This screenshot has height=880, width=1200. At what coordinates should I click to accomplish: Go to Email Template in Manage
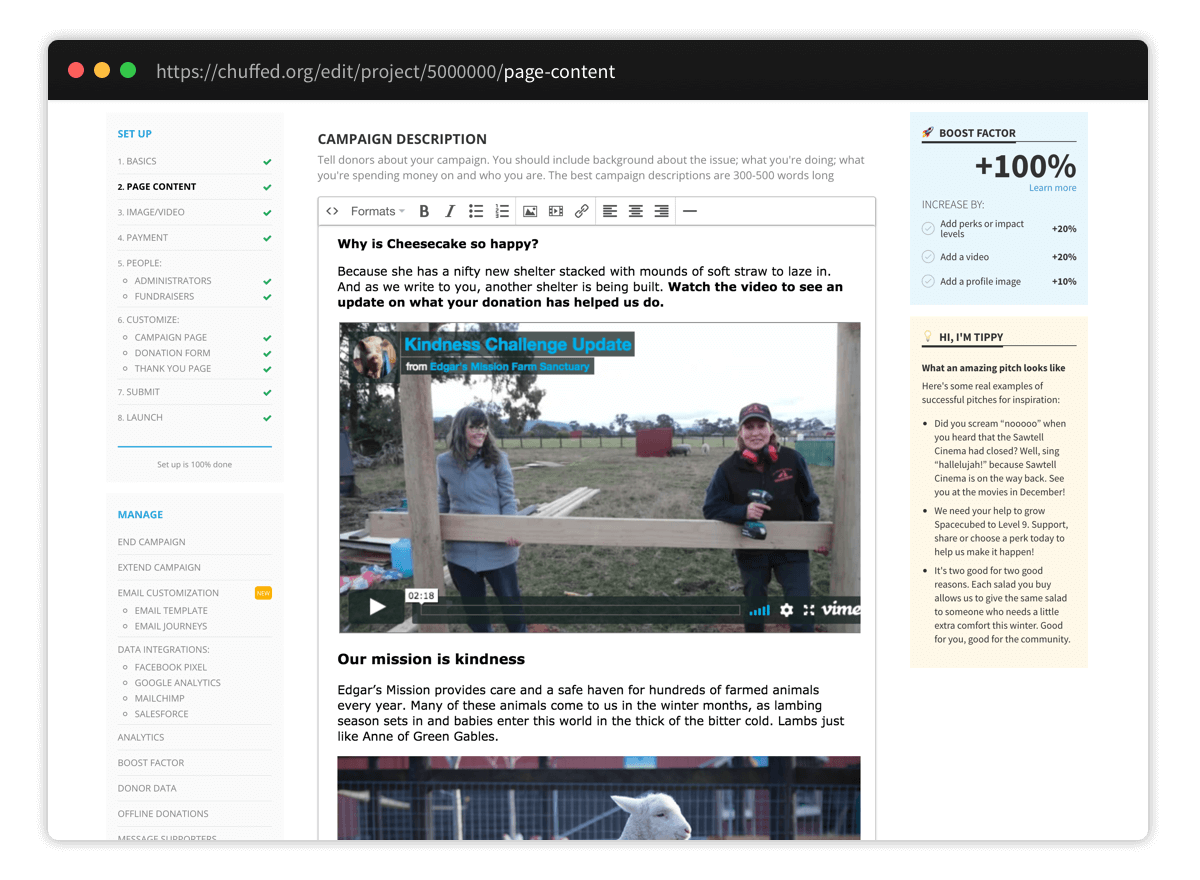[171, 610]
